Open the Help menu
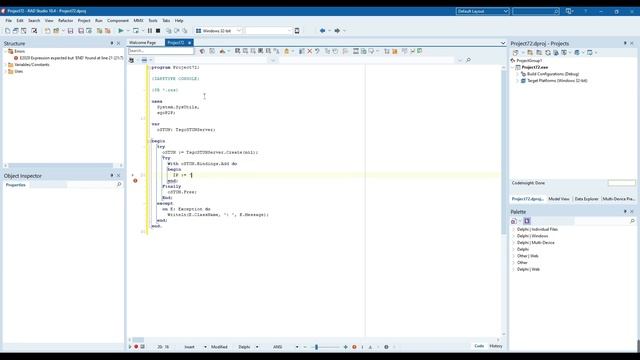 click(179, 20)
